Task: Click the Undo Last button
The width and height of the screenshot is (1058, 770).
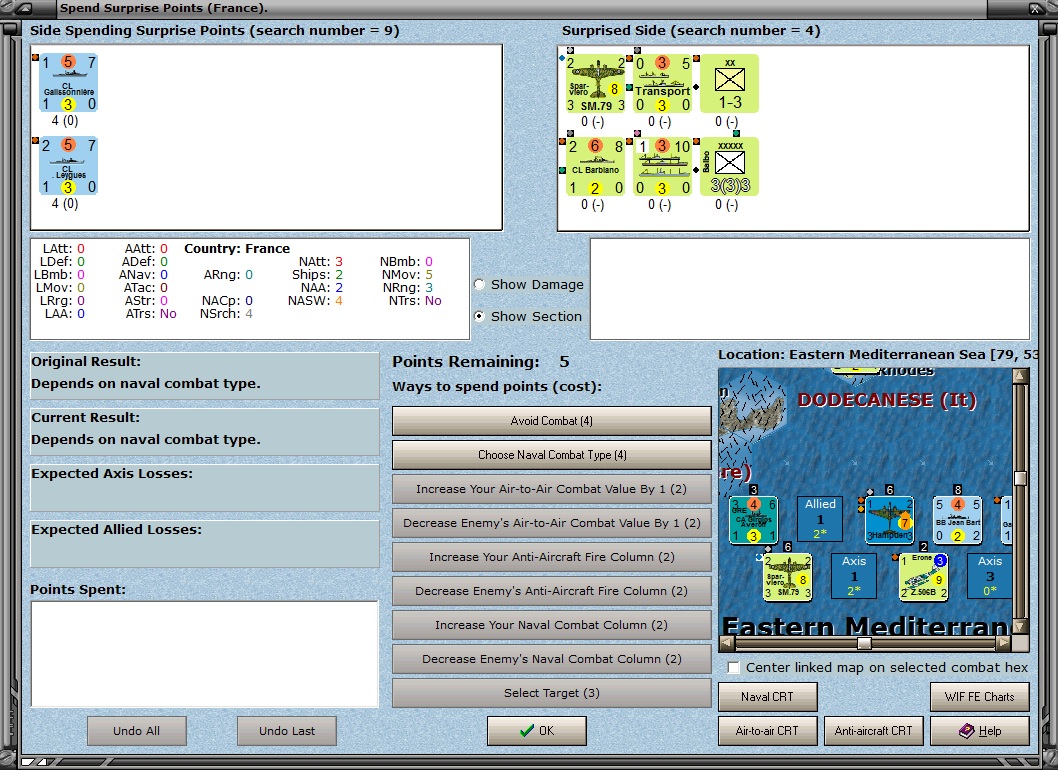Action: click(287, 731)
